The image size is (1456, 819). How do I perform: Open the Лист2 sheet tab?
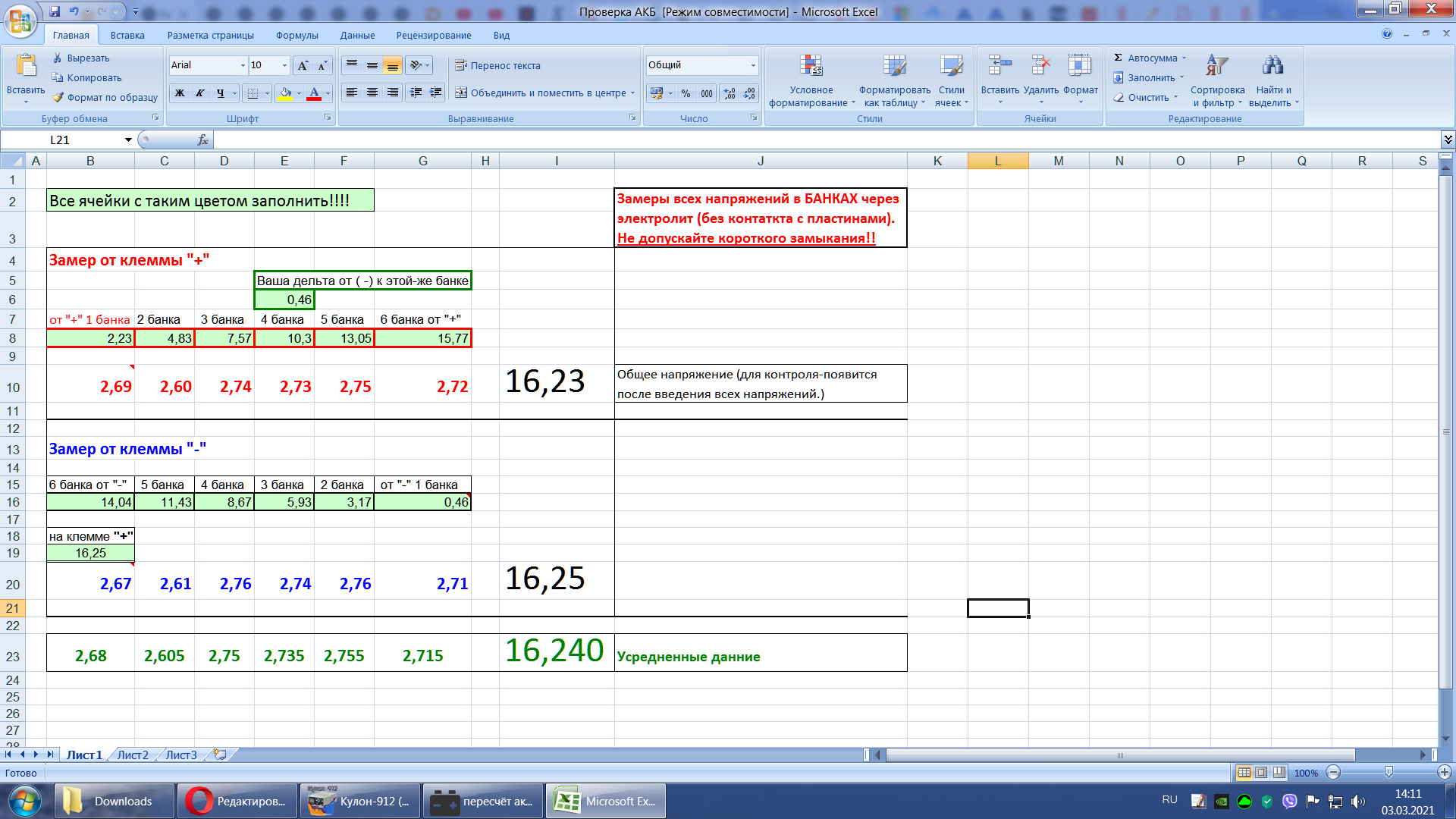[x=133, y=755]
